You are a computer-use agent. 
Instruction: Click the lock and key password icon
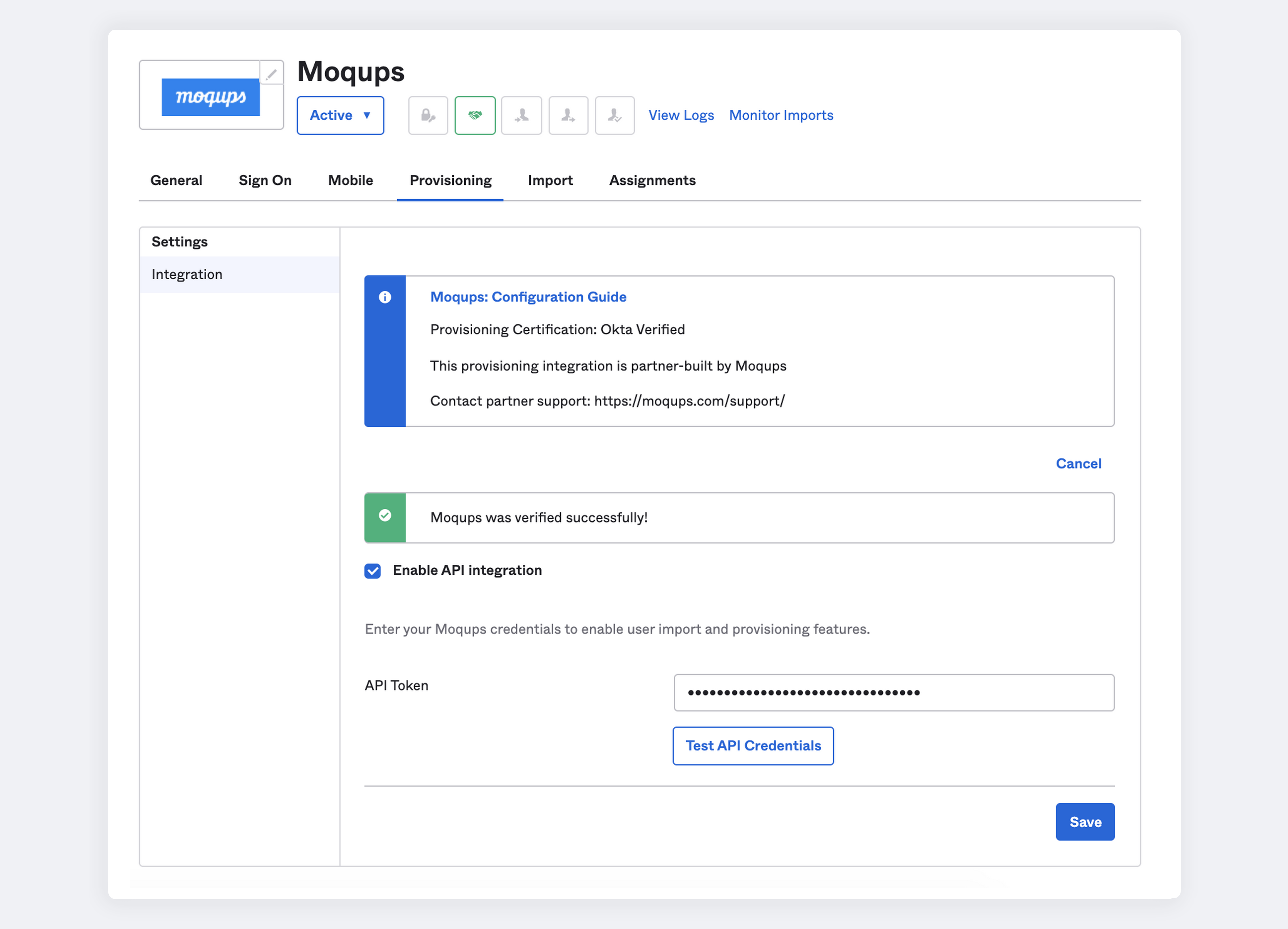click(x=428, y=115)
